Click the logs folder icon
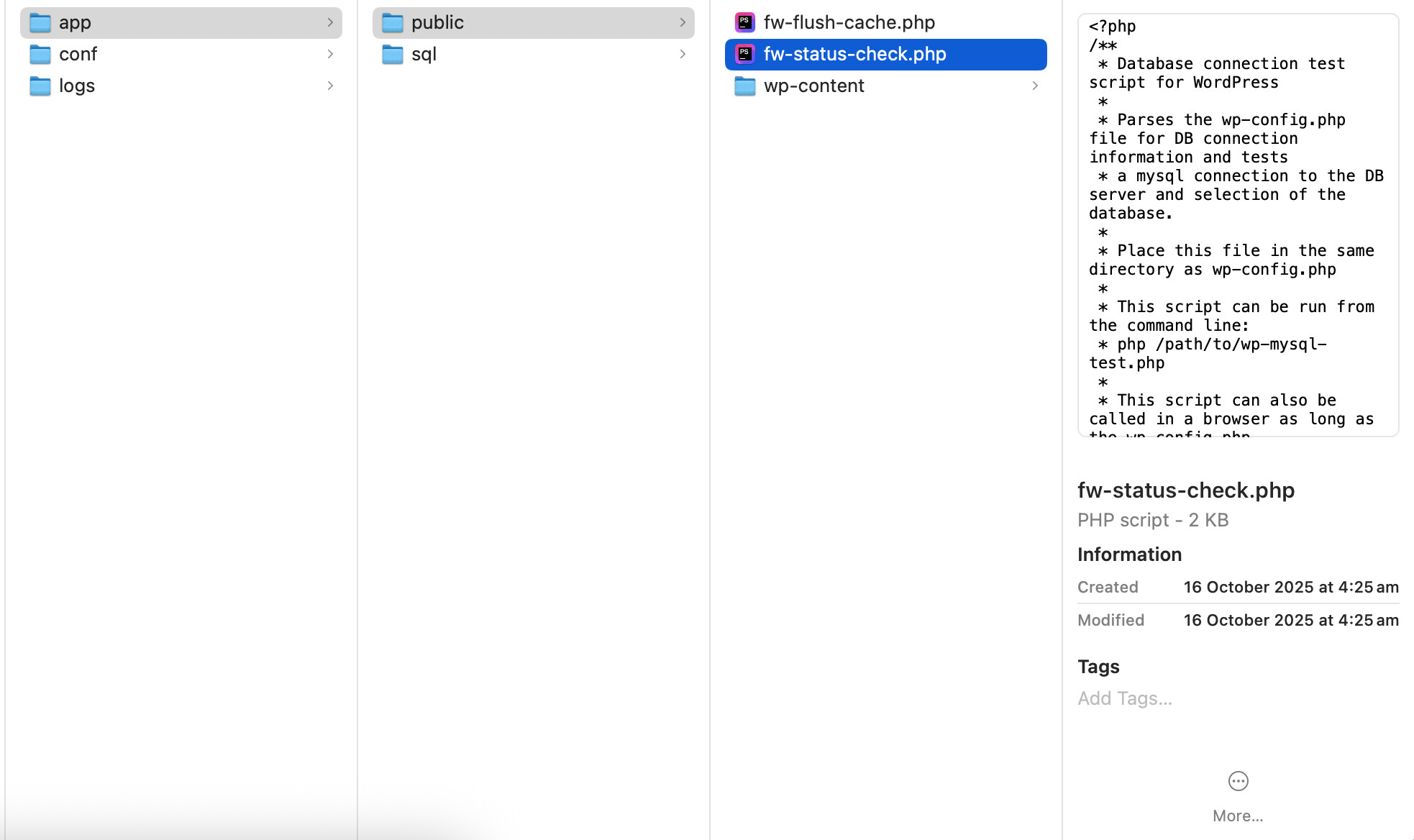The width and height of the screenshot is (1414, 840). coord(40,86)
